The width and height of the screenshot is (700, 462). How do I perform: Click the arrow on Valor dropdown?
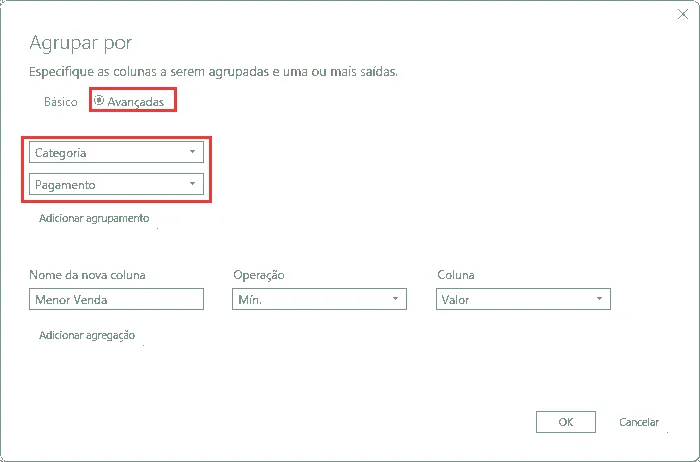tap(600, 299)
